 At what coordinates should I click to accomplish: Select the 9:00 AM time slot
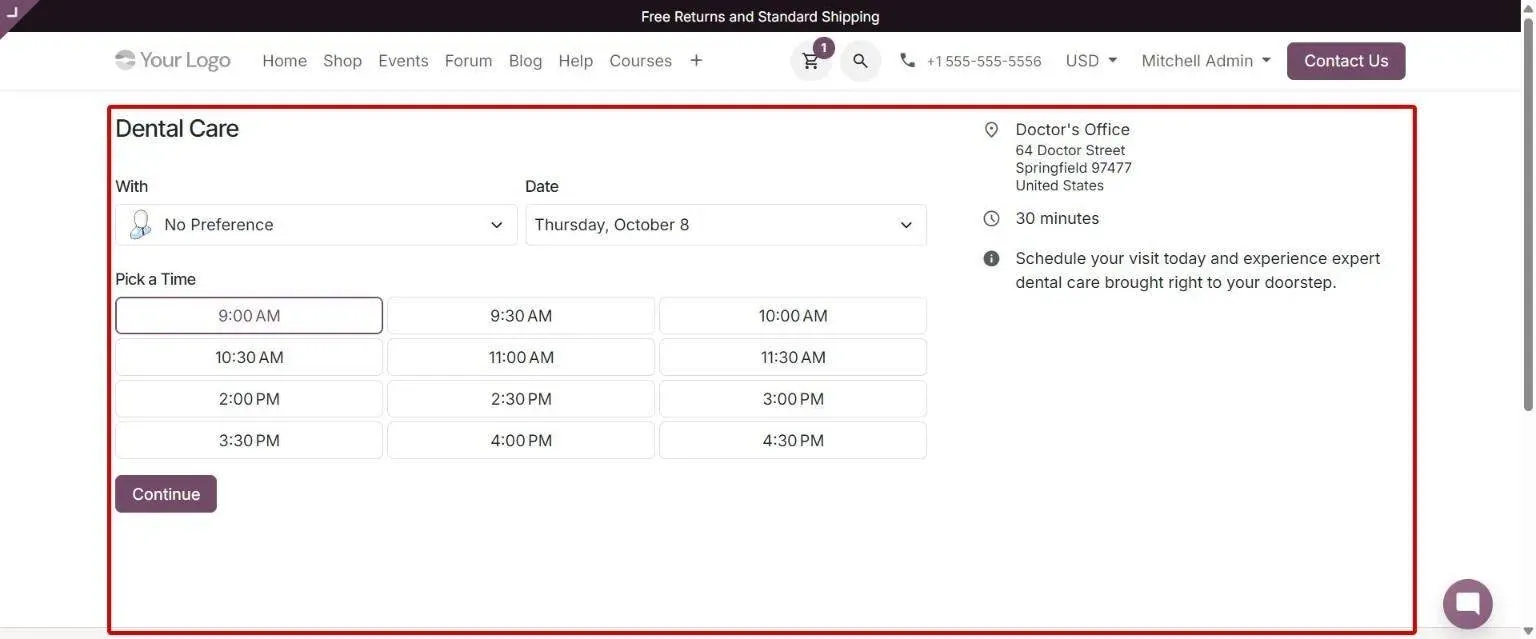pos(249,315)
